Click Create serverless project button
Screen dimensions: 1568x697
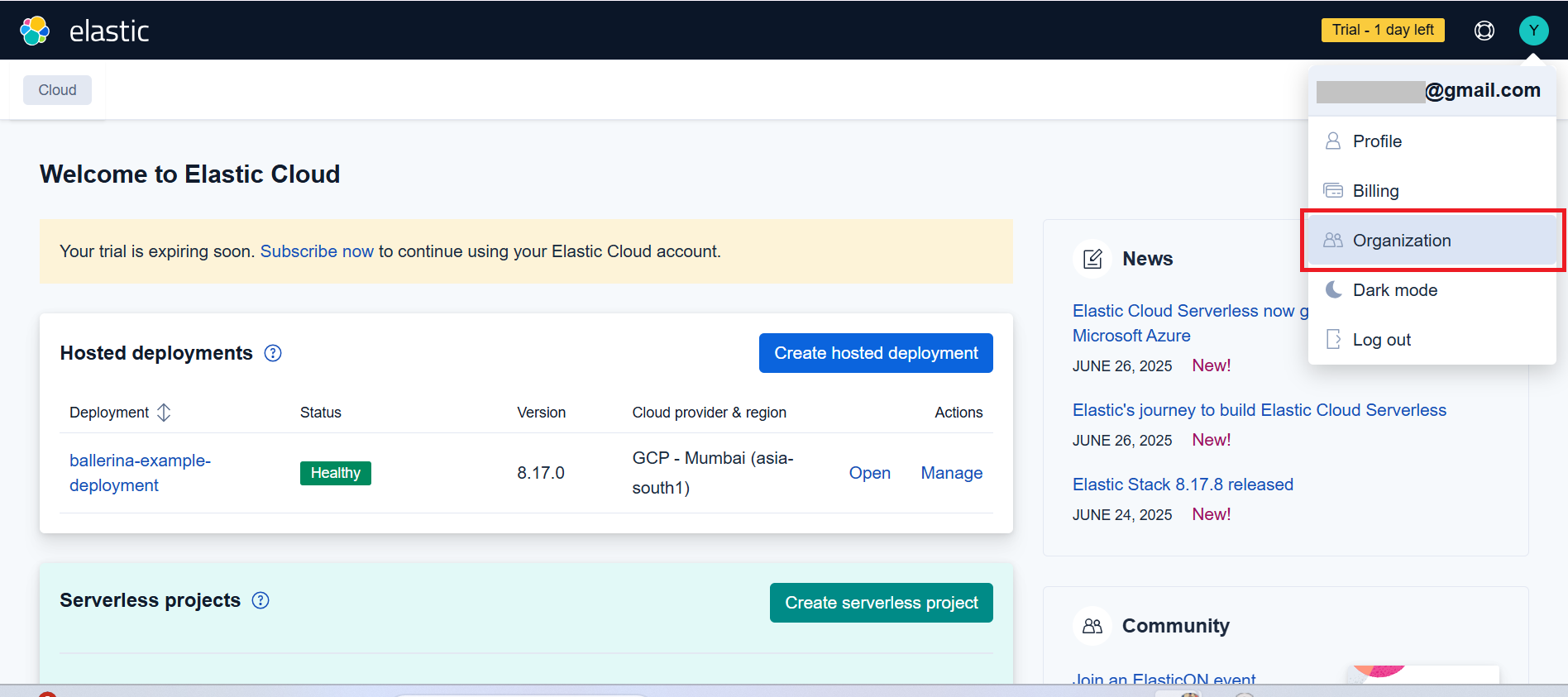[882, 603]
